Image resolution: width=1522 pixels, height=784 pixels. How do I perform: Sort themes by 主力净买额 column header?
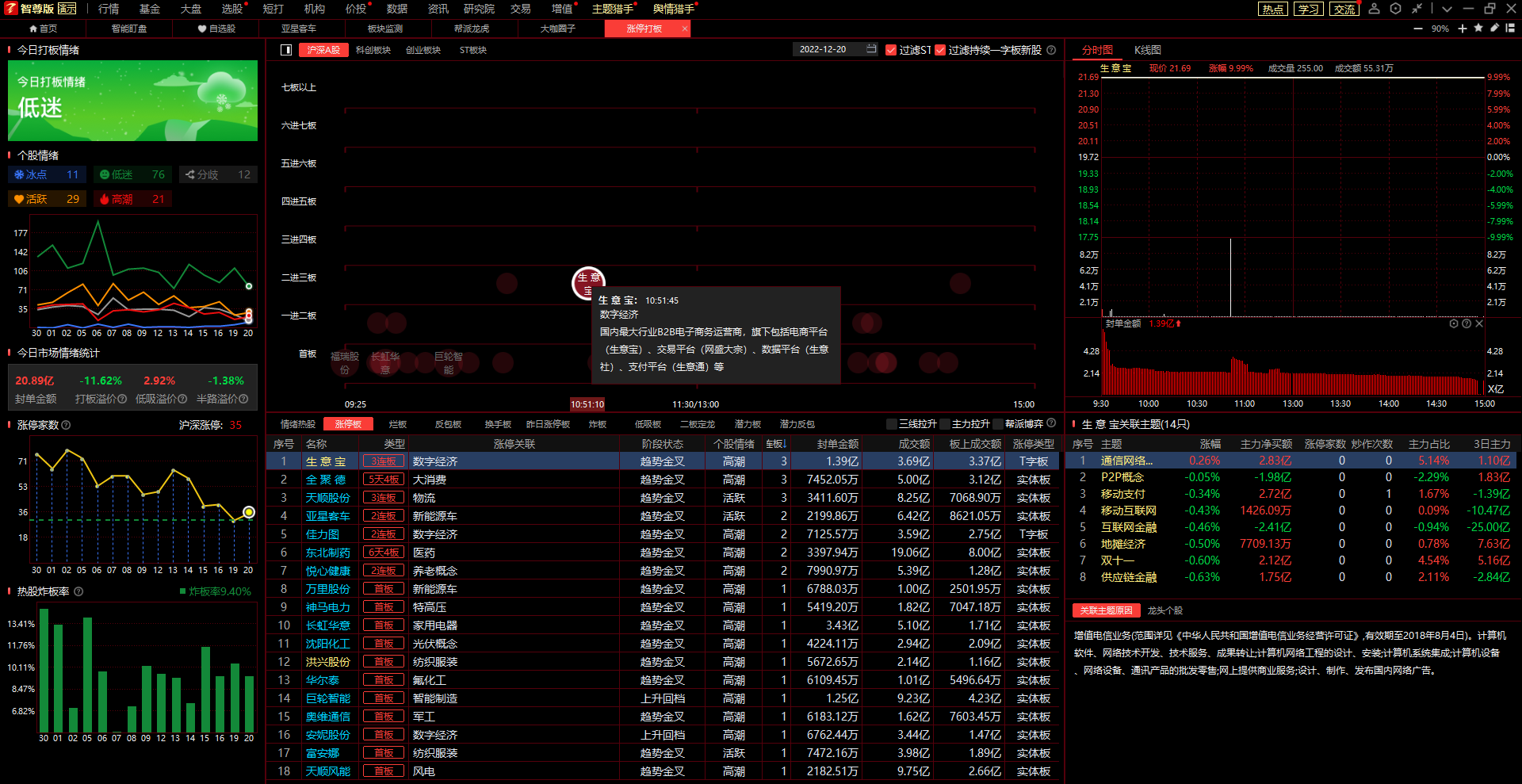1266,444
